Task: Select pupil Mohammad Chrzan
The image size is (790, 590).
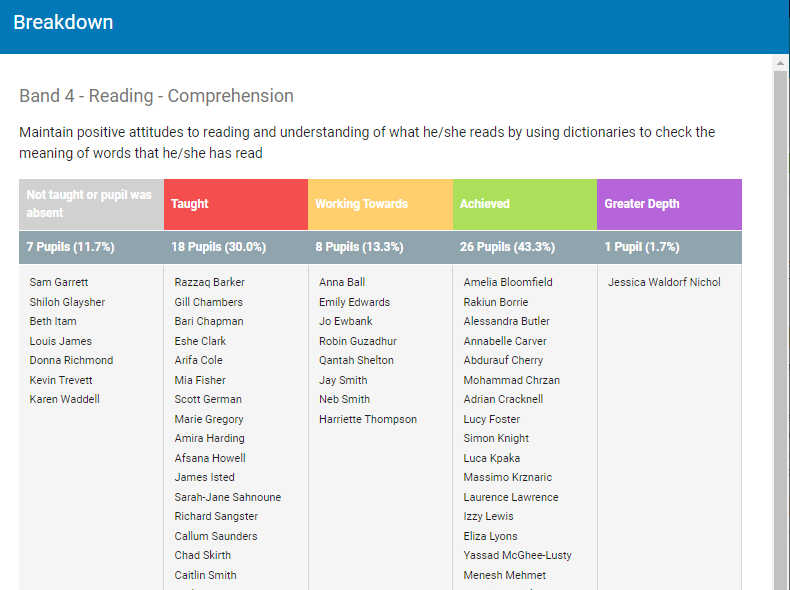Action: pos(512,380)
